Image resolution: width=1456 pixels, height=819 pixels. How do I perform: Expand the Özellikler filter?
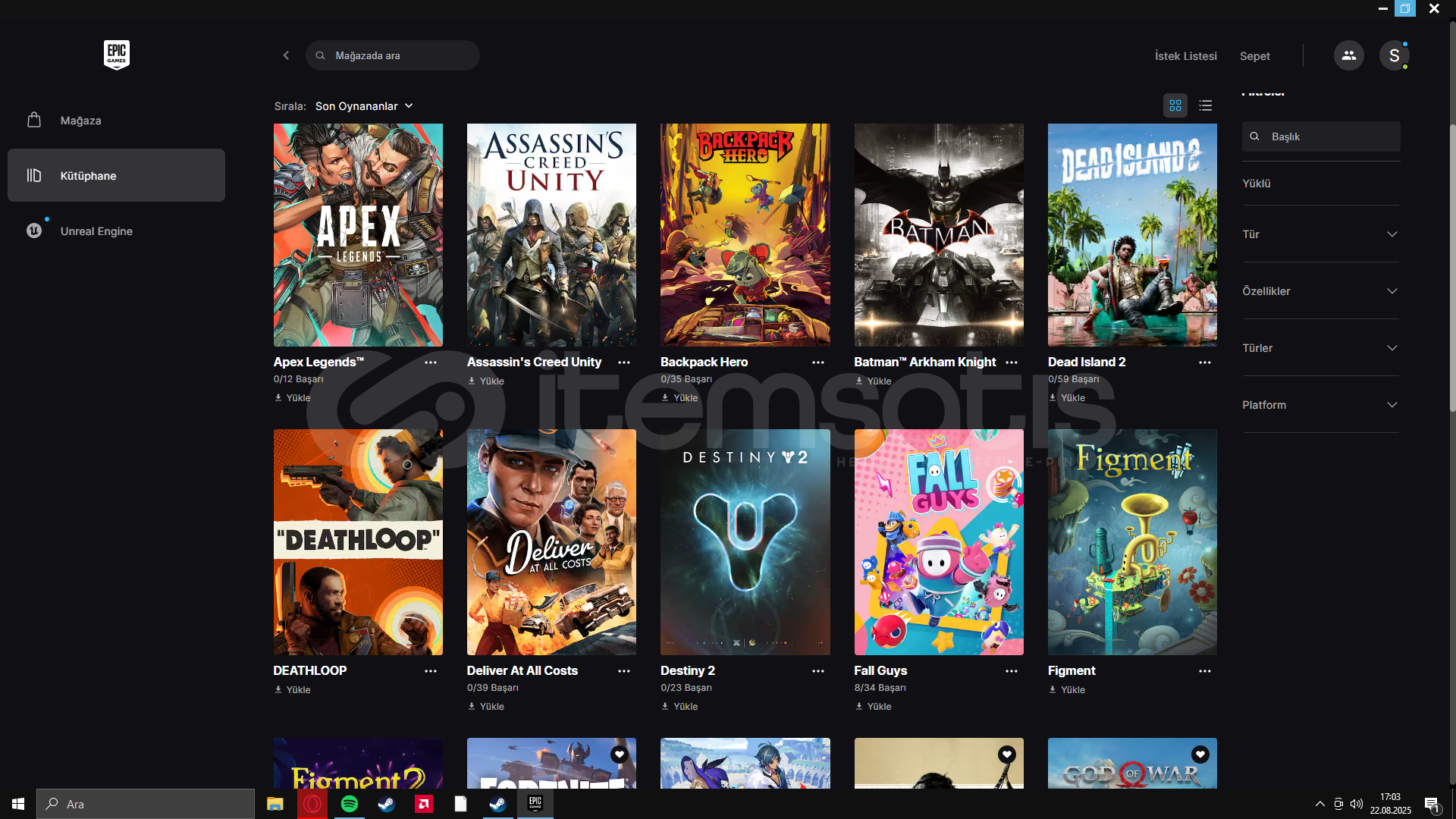[x=1320, y=291]
